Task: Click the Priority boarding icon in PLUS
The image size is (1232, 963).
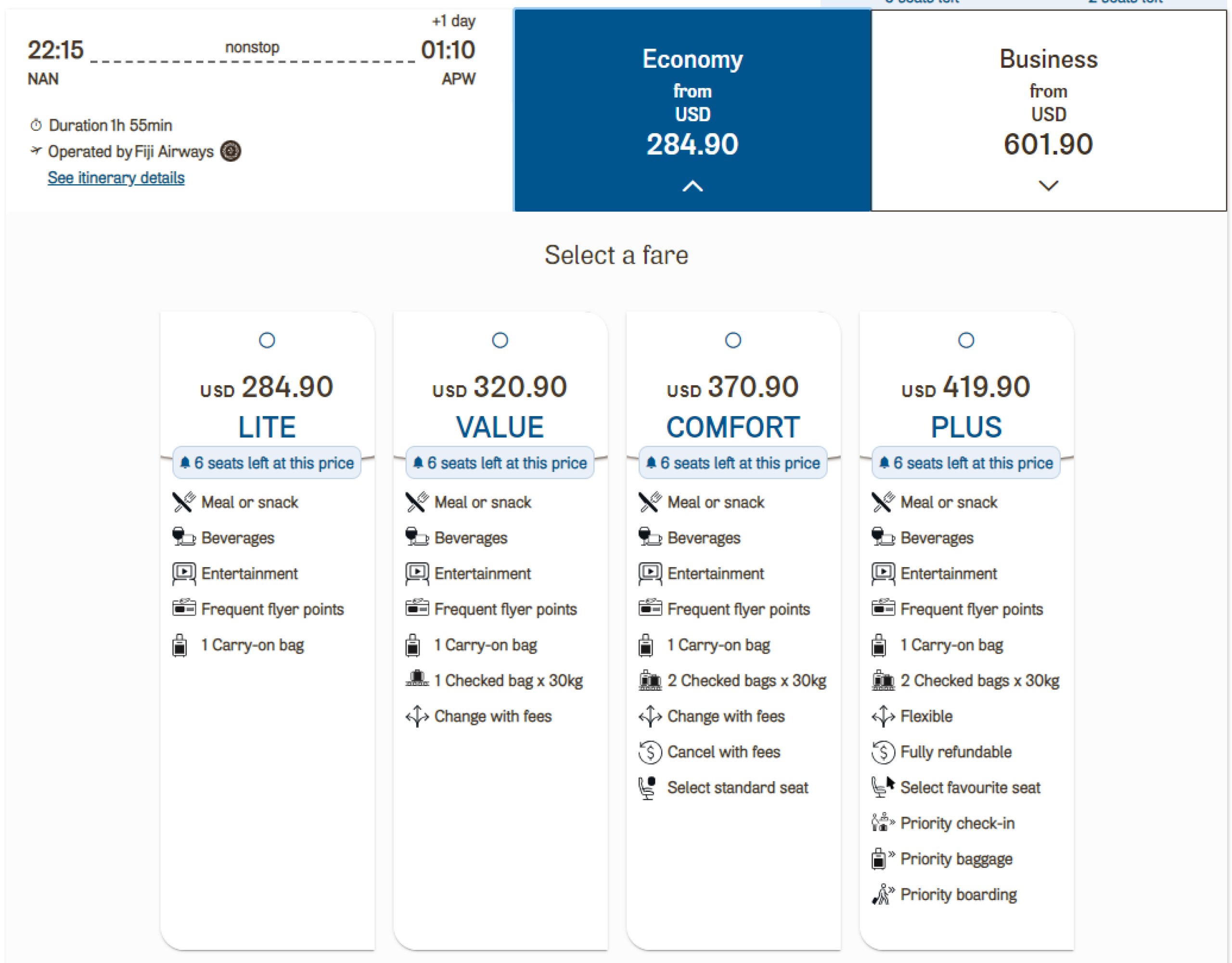Action: [883, 894]
